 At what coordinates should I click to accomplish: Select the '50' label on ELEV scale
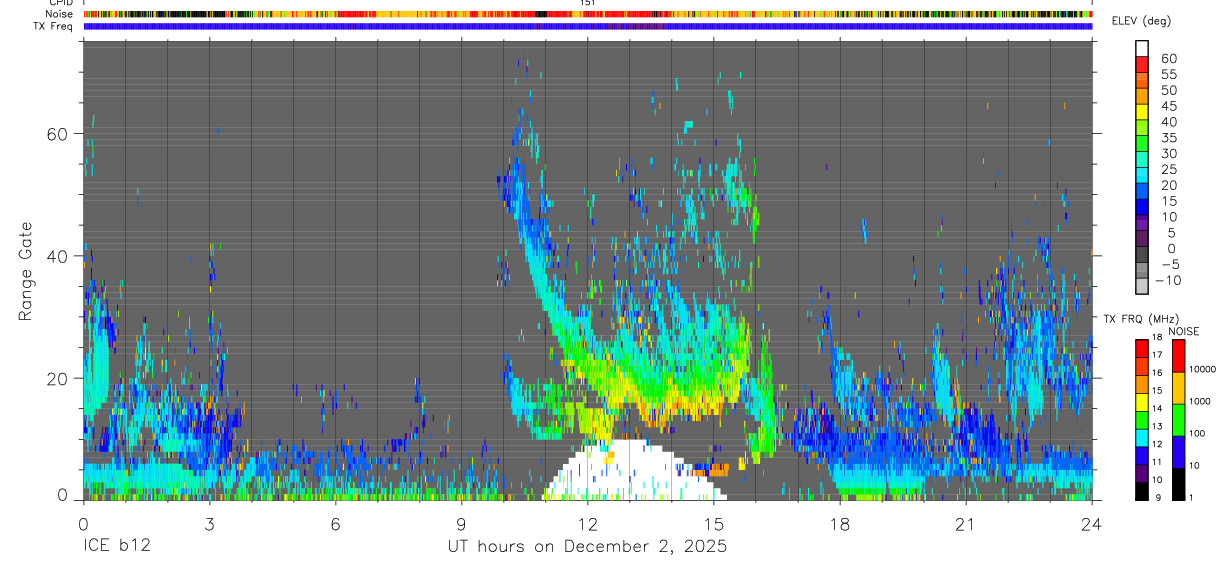pyautogui.click(x=1167, y=91)
